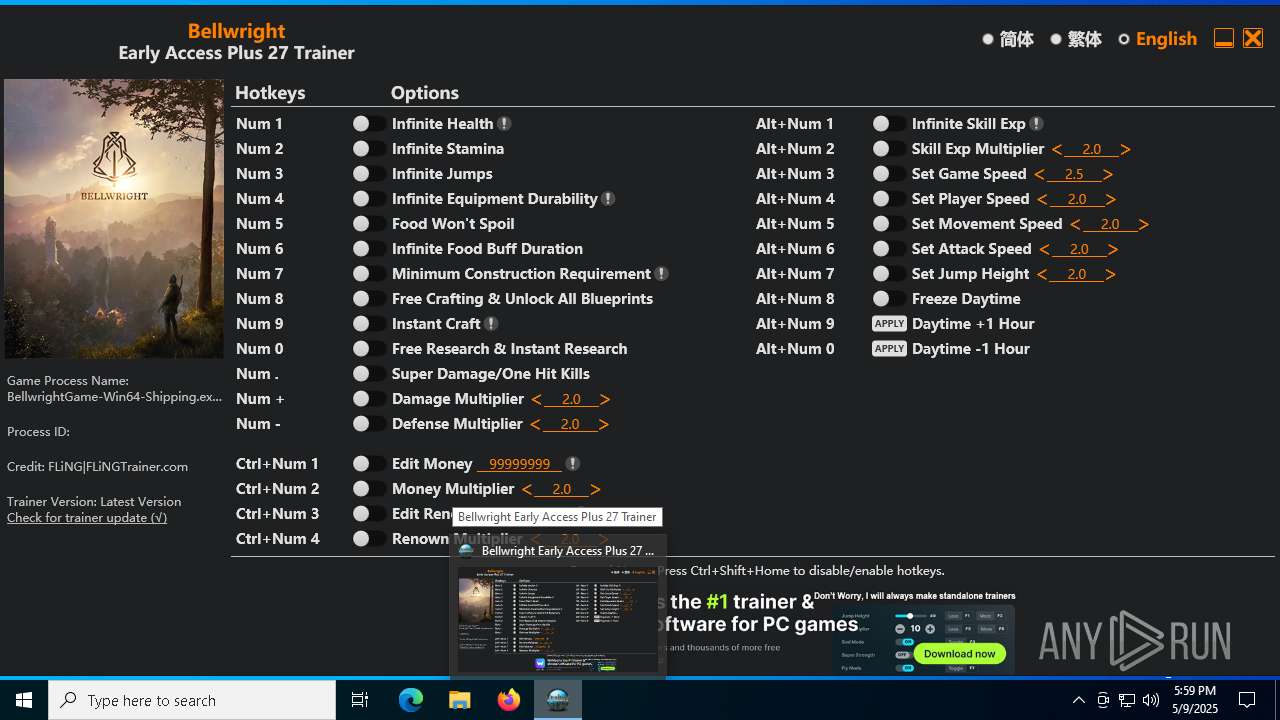Toggle Set Game Speed on
This screenshot has height=720, width=1280.
point(889,174)
